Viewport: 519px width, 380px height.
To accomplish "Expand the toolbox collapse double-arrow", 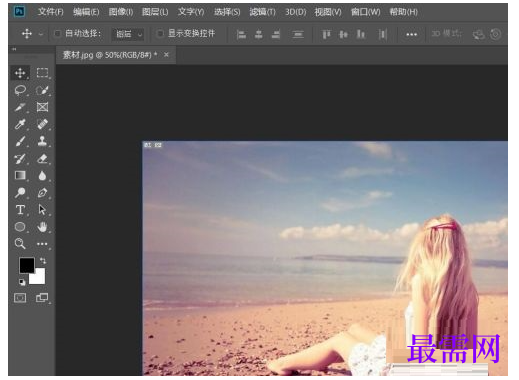I will coord(14,49).
